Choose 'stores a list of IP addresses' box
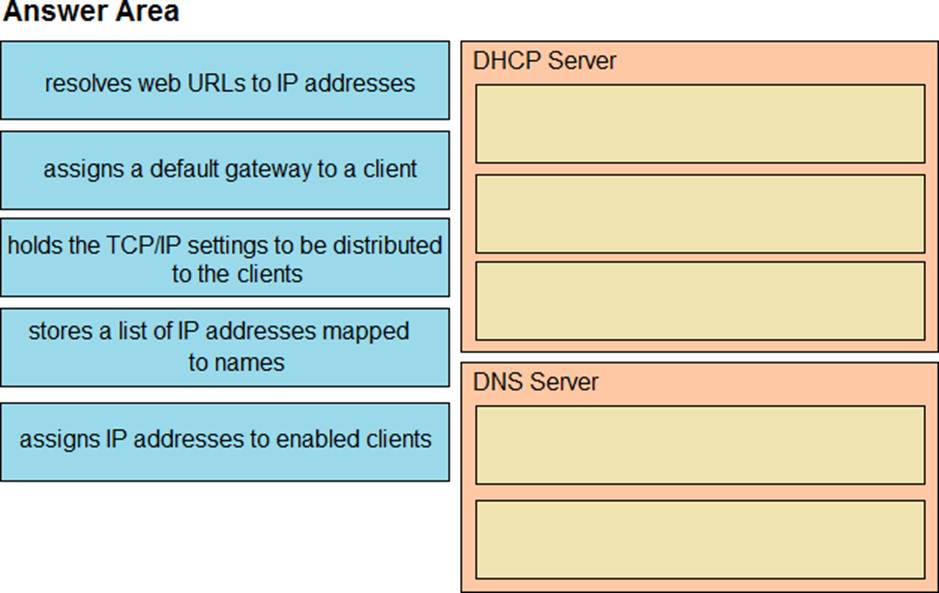 pyautogui.click(x=225, y=346)
